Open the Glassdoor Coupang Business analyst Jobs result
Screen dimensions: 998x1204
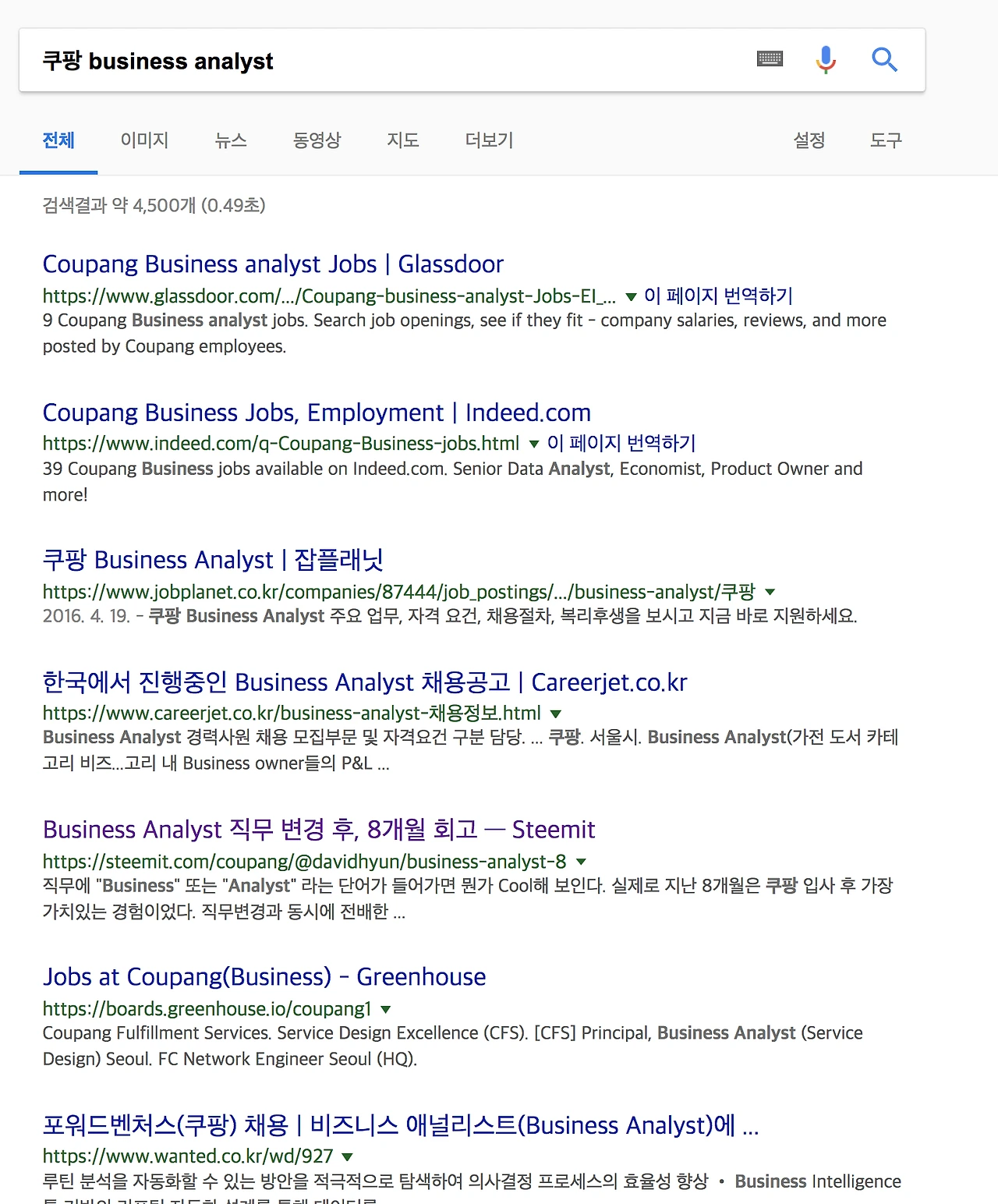(x=273, y=264)
